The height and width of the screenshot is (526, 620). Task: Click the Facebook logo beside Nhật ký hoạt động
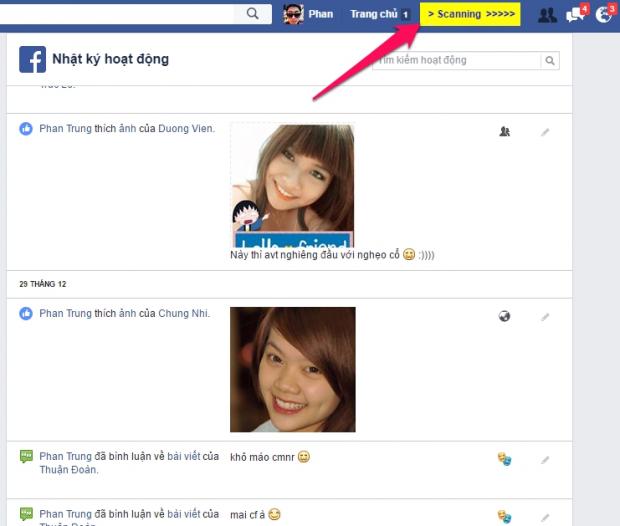pos(32,60)
